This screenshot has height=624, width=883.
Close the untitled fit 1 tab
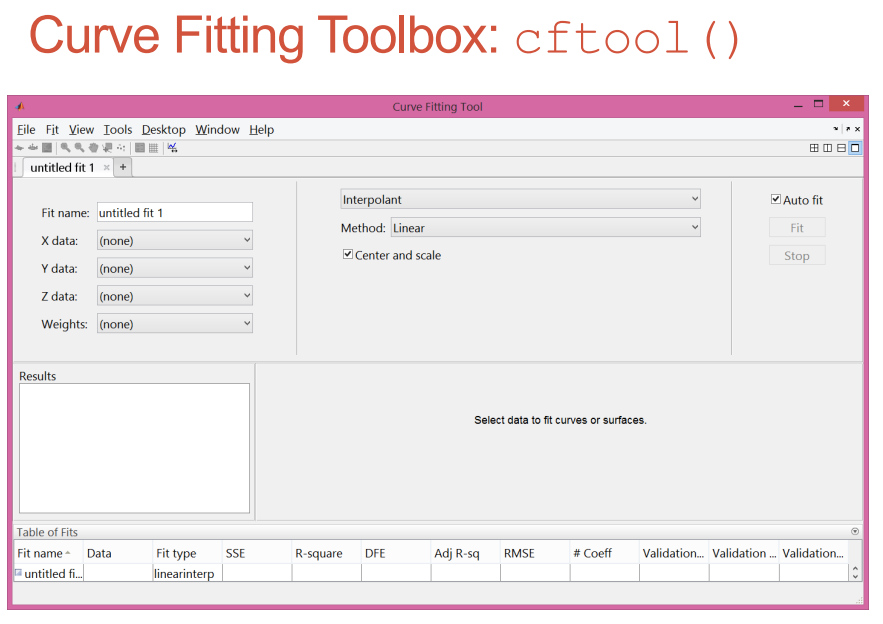106,168
